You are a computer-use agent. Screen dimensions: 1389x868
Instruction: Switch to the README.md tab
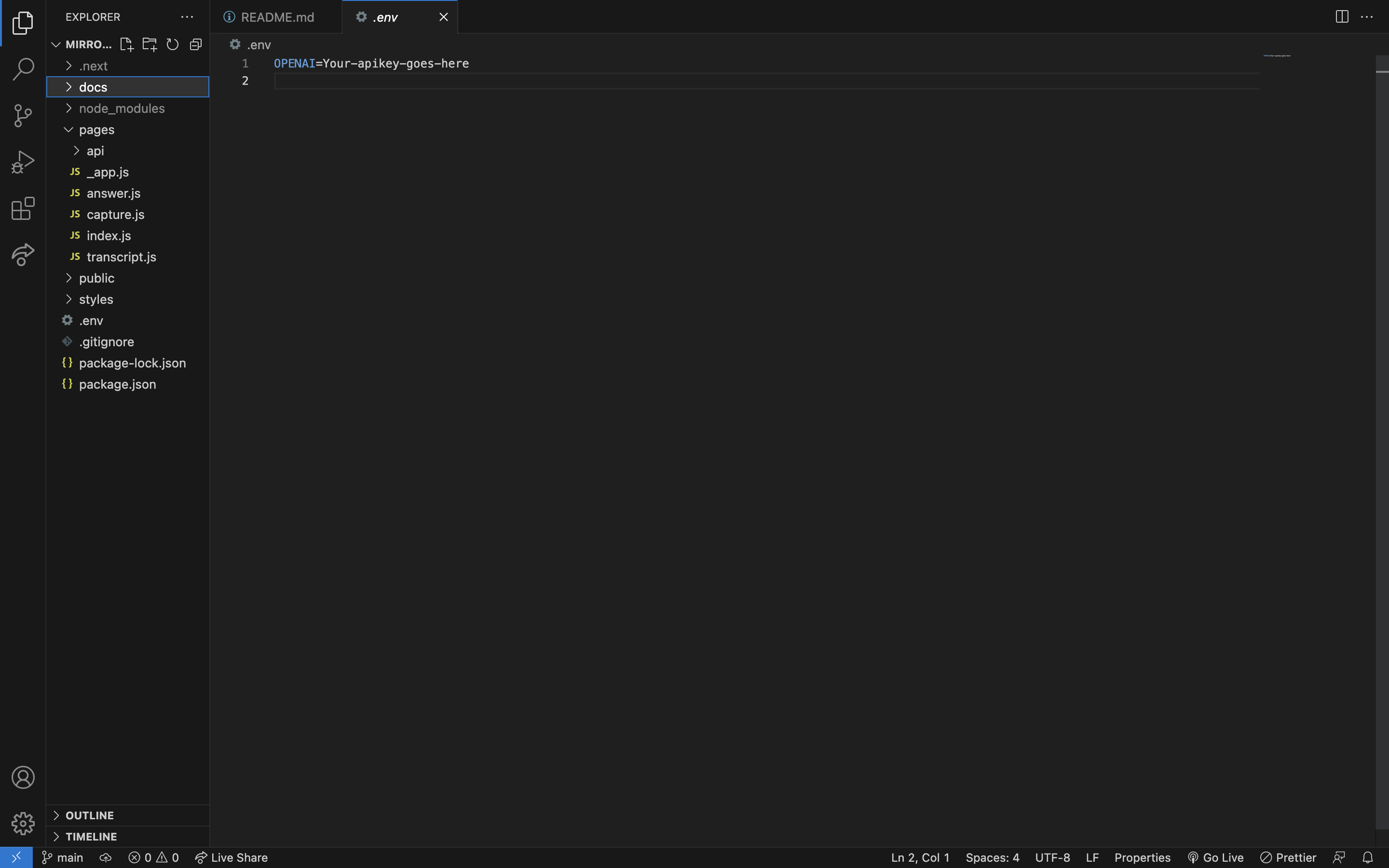(277, 17)
